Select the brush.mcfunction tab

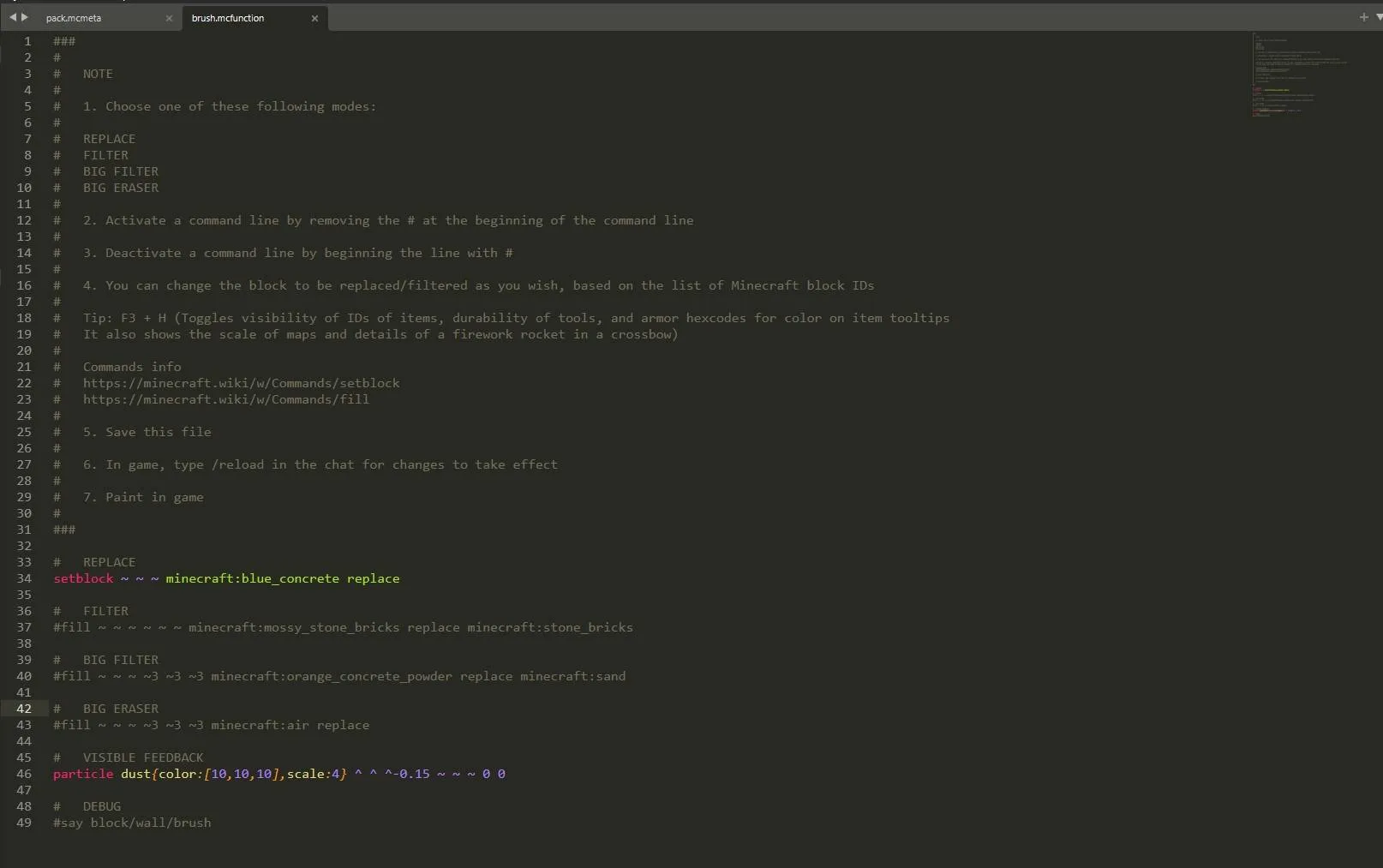tap(228, 18)
